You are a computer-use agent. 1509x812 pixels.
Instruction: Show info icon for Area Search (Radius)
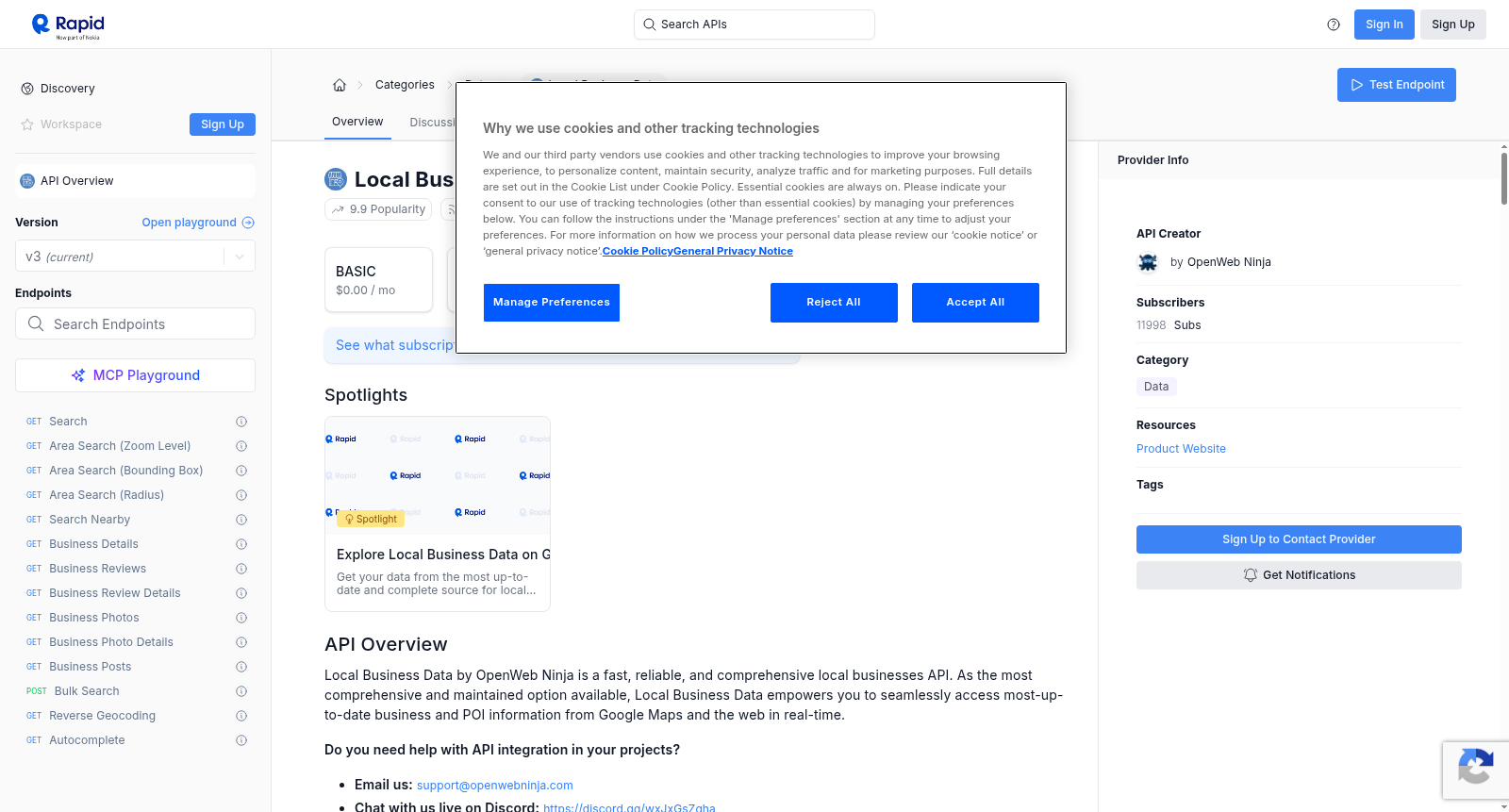[241, 495]
